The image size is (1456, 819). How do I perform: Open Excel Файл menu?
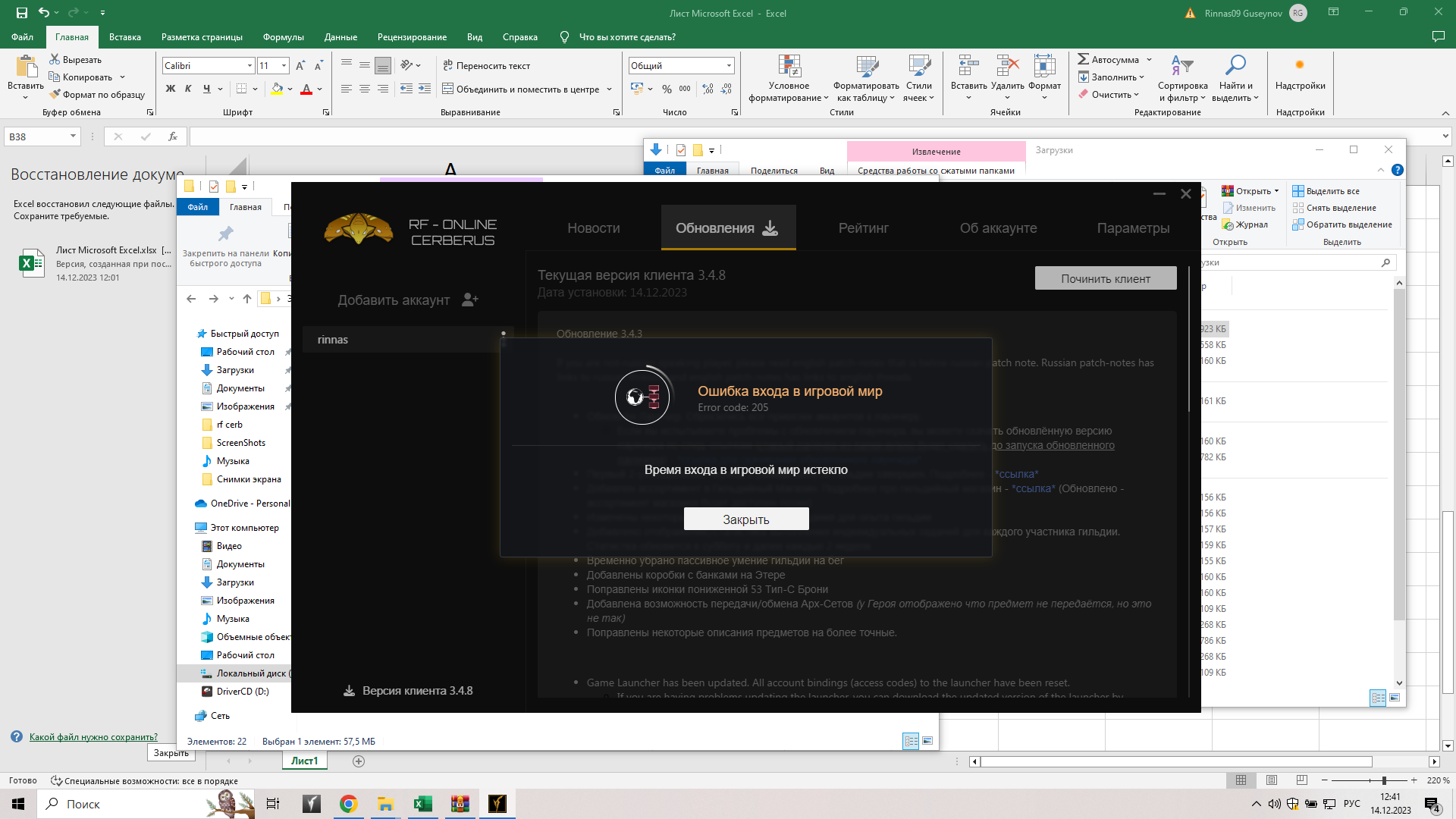click(22, 36)
